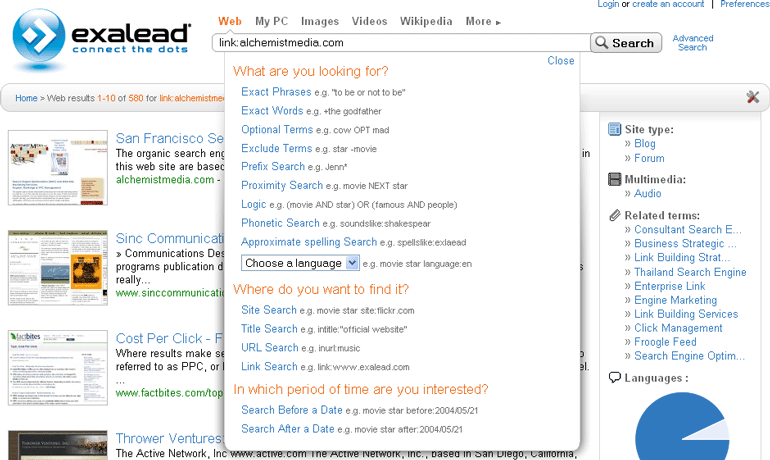Open Thrower Ventures result thumbnail

pyautogui.click(x=57, y=445)
